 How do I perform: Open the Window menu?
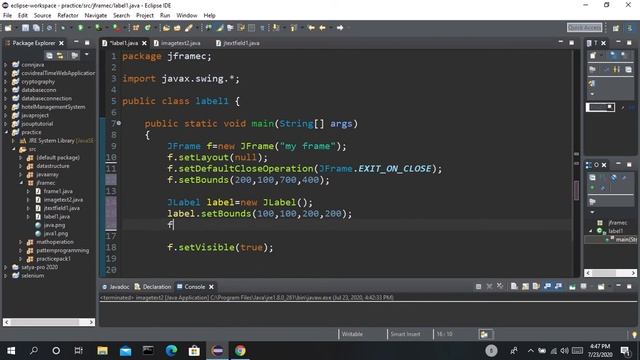(x=187, y=16)
